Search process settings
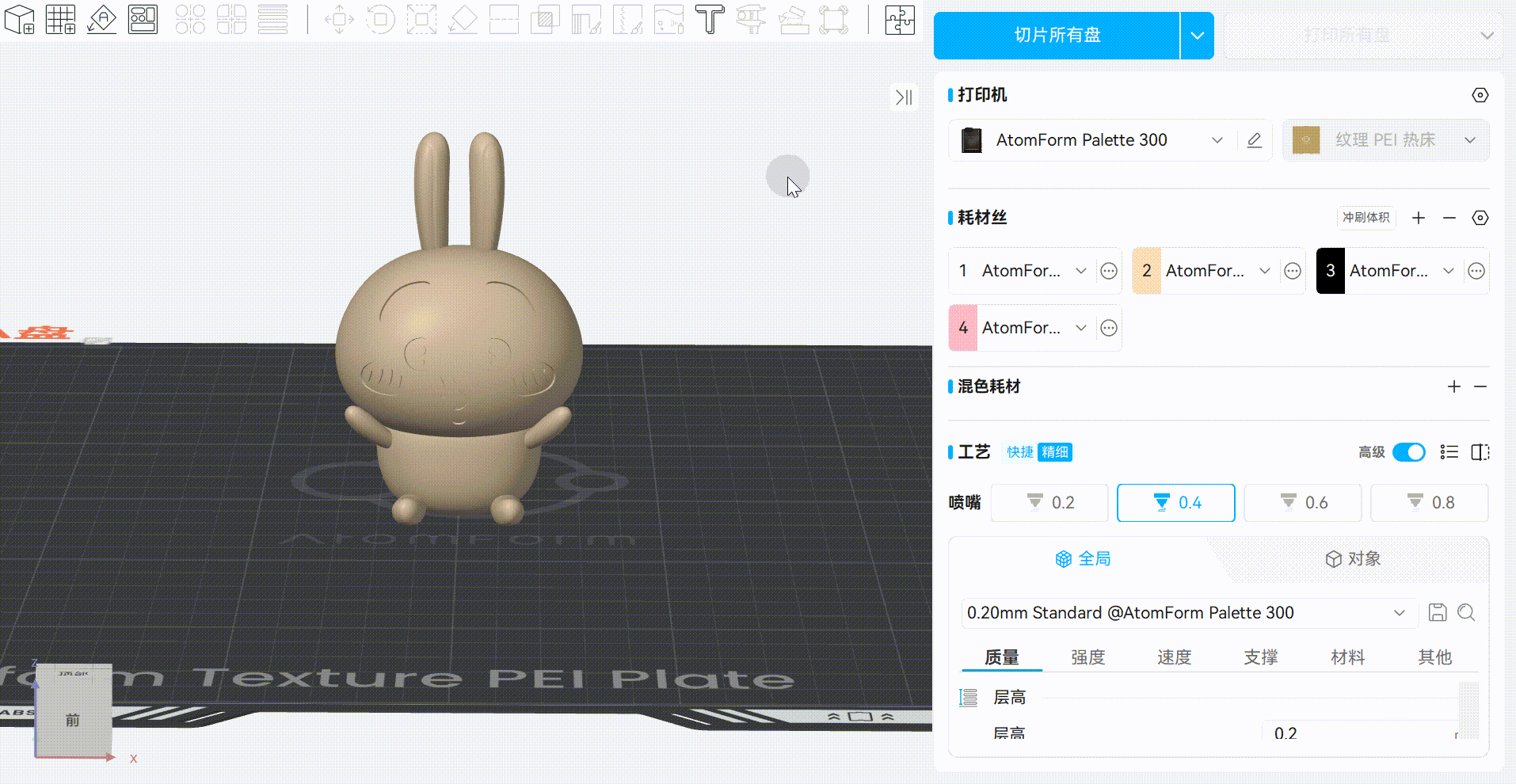Viewport: 1516px width, 784px height. click(x=1466, y=612)
